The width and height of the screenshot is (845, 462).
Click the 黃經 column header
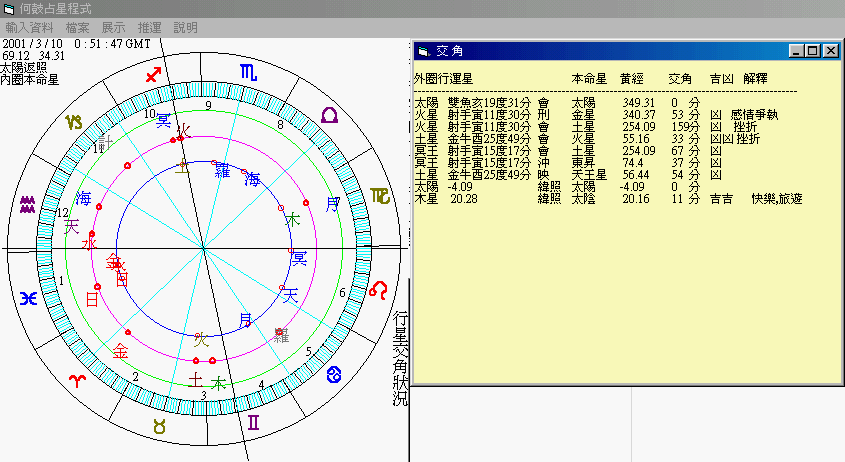tap(632, 79)
